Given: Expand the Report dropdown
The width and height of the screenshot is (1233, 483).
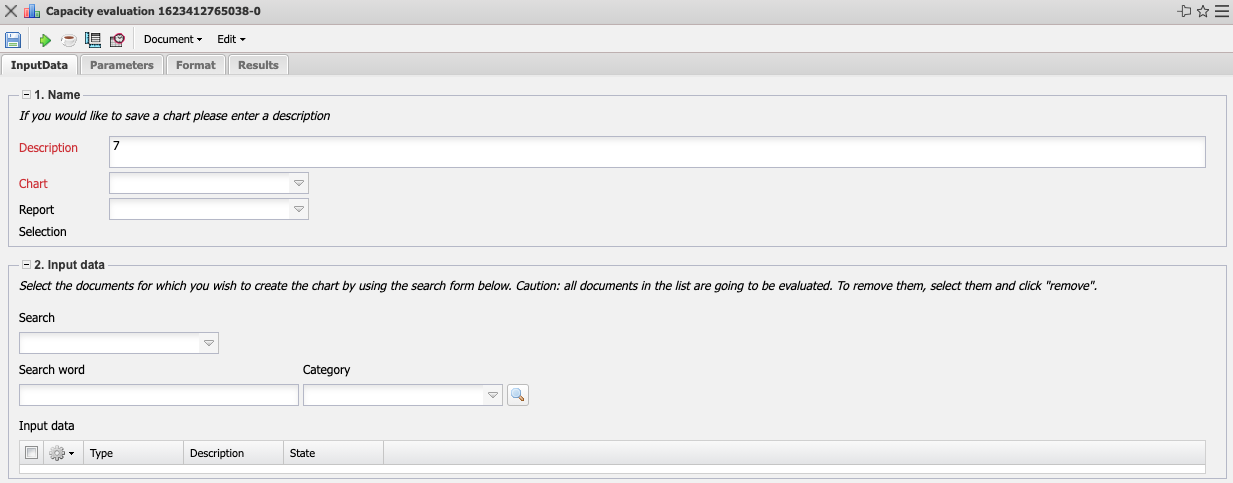Looking at the screenshot, I should tap(298, 209).
